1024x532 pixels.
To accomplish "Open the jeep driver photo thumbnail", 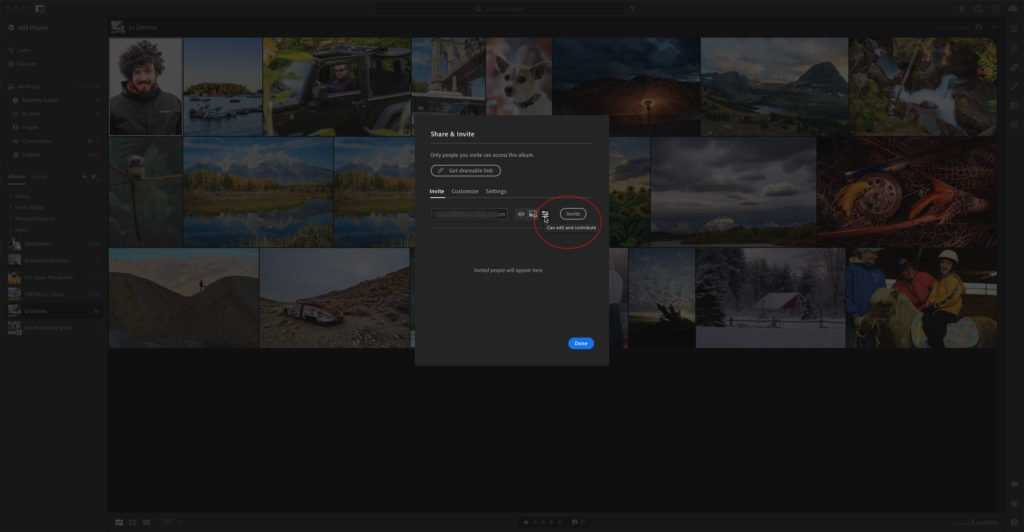I will click(337, 87).
